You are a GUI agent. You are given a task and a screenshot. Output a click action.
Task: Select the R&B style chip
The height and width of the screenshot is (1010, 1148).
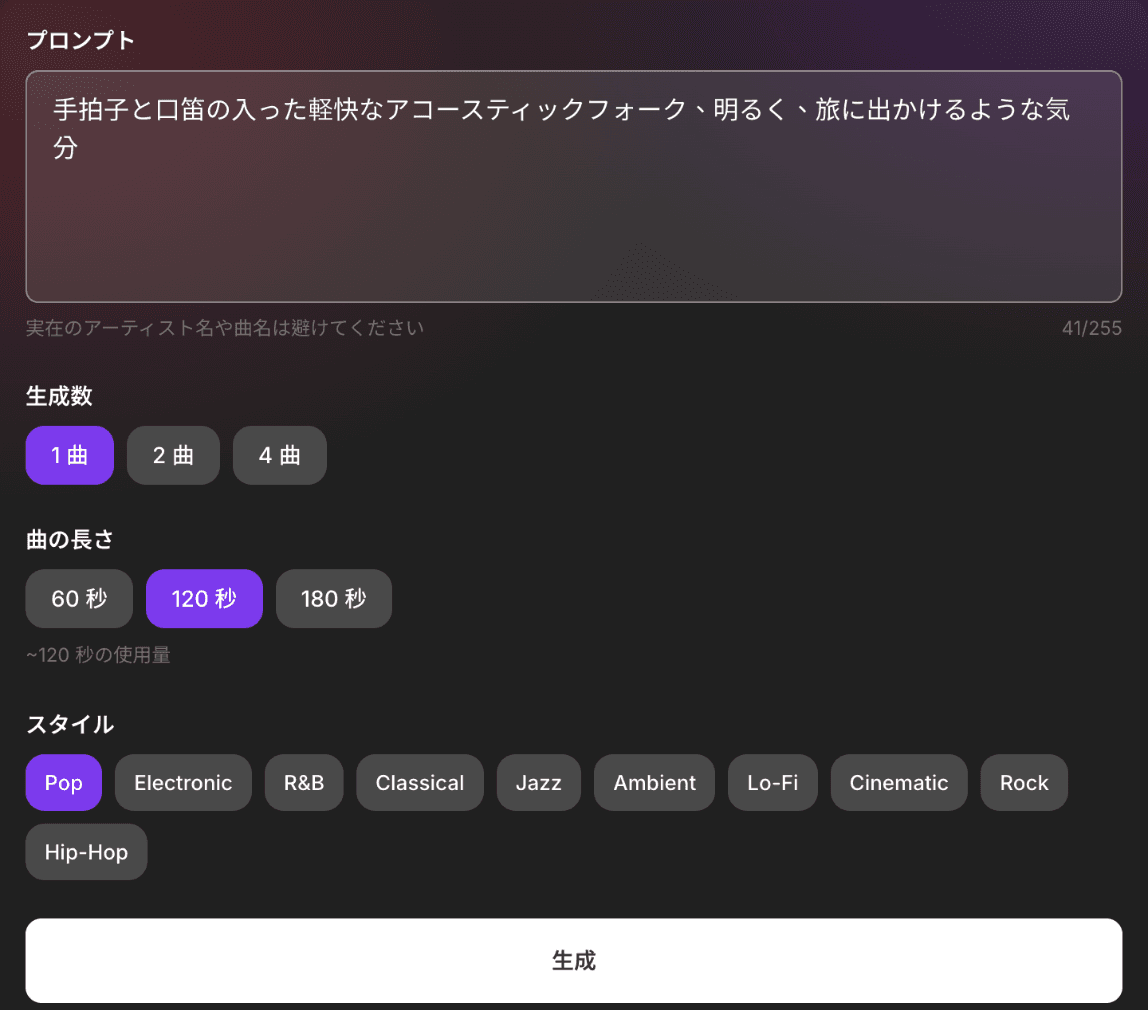(304, 782)
